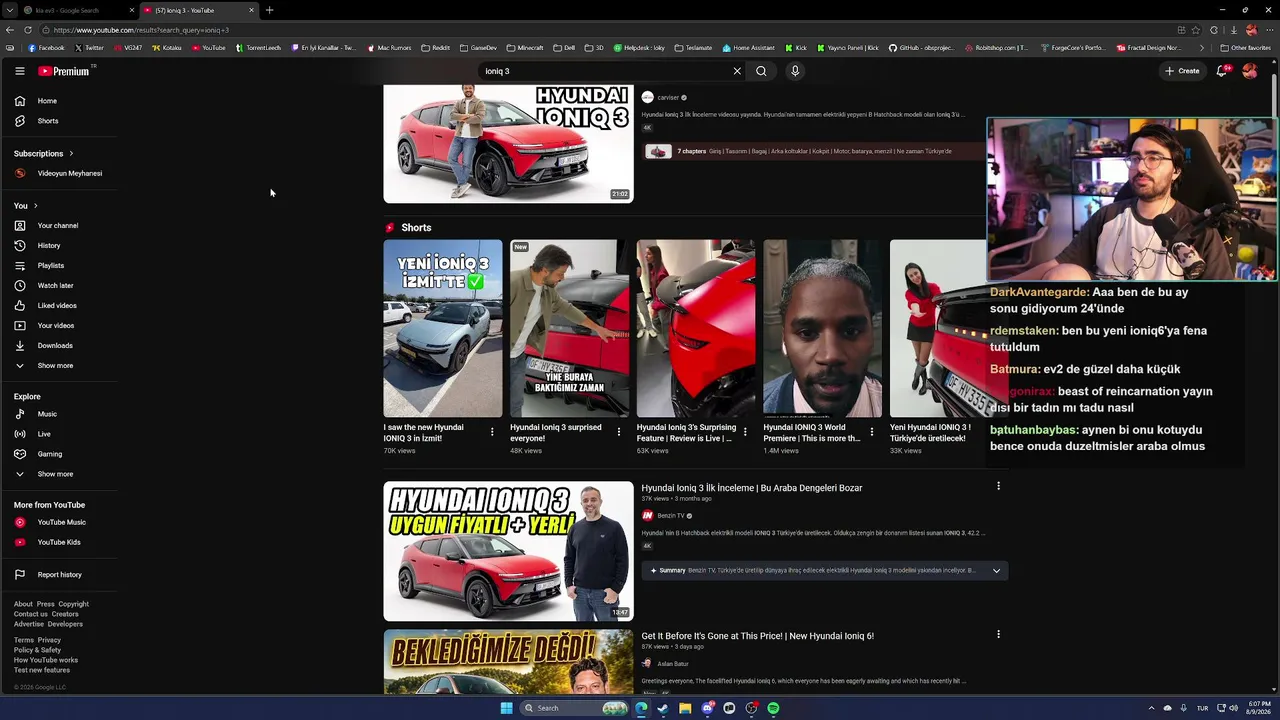The height and width of the screenshot is (720, 1280).
Task: Switch the TUR keyboard language indicator
Action: (1202, 708)
